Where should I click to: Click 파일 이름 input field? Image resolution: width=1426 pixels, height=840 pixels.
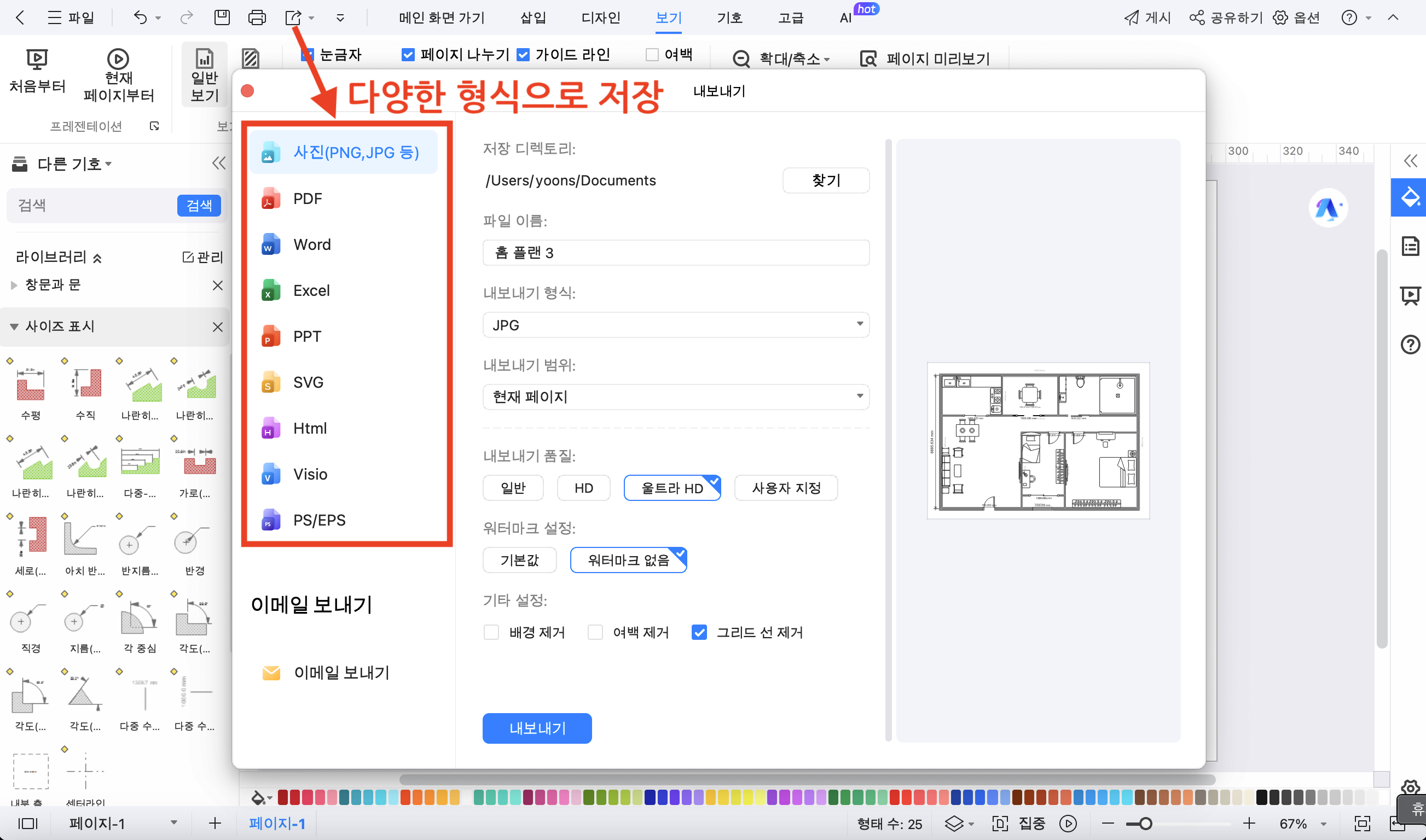[x=674, y=252]
